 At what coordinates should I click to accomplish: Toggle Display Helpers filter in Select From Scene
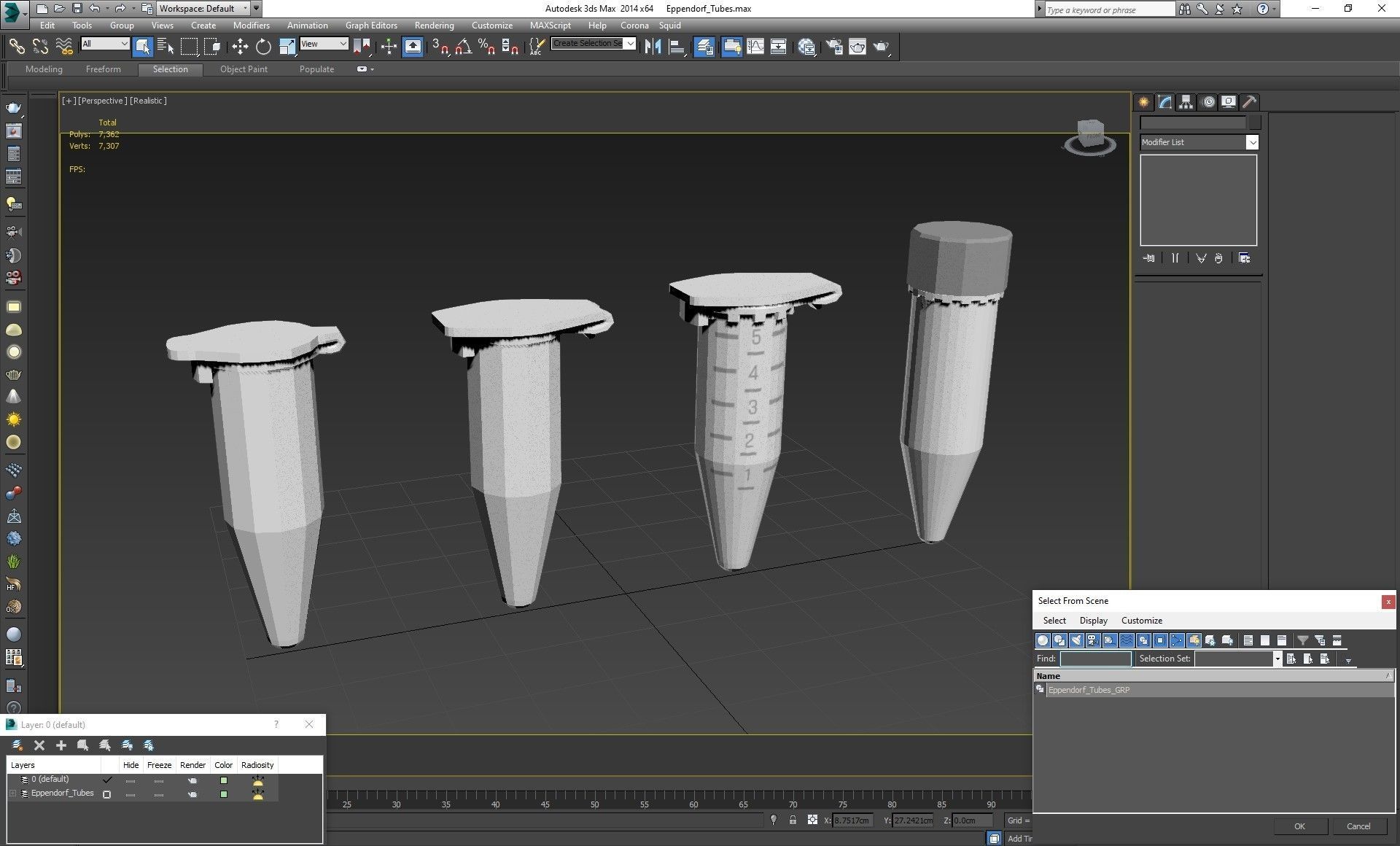click(1110, 640)
